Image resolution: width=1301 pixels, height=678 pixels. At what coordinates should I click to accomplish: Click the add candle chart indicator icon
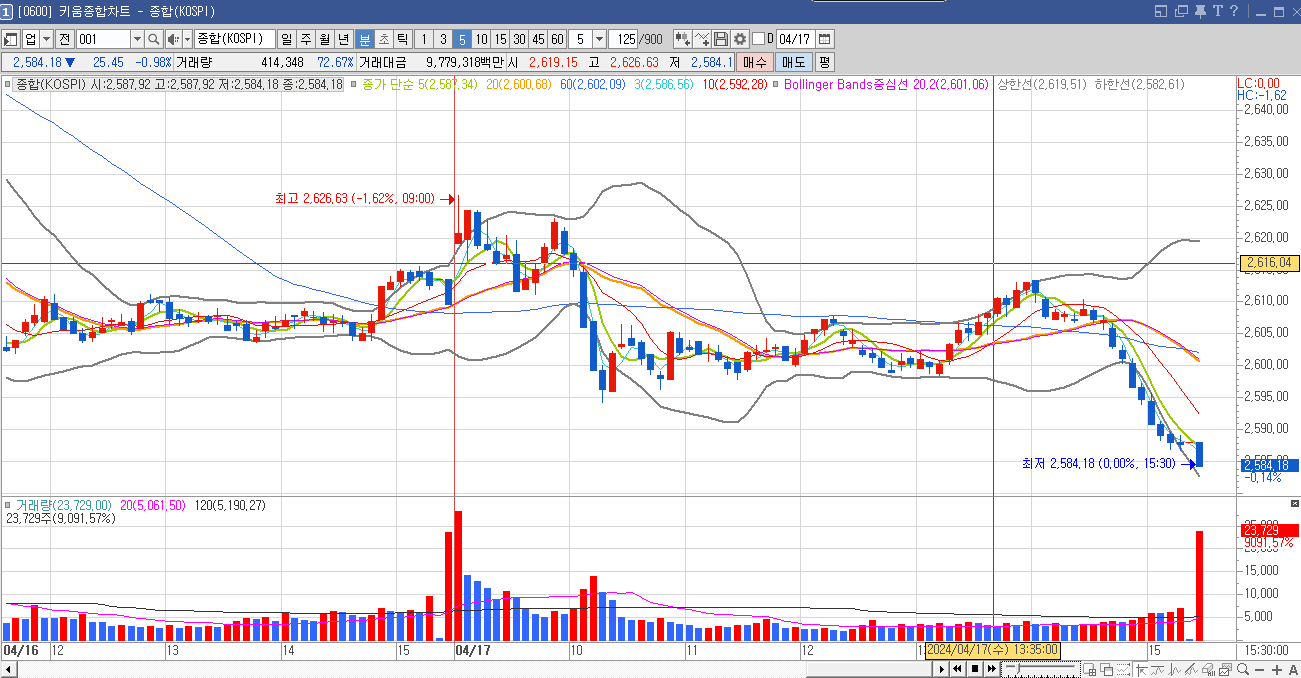coord(684,39)
